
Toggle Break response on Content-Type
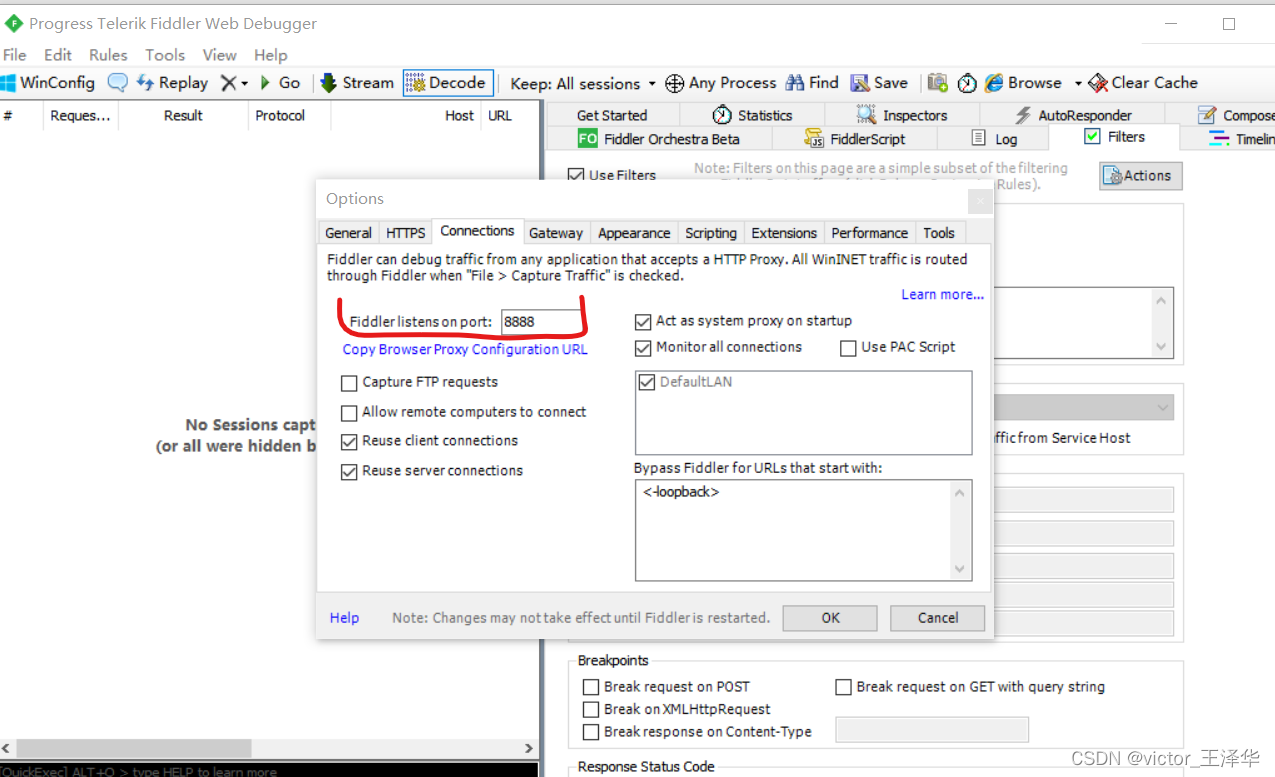click(591, 732)
